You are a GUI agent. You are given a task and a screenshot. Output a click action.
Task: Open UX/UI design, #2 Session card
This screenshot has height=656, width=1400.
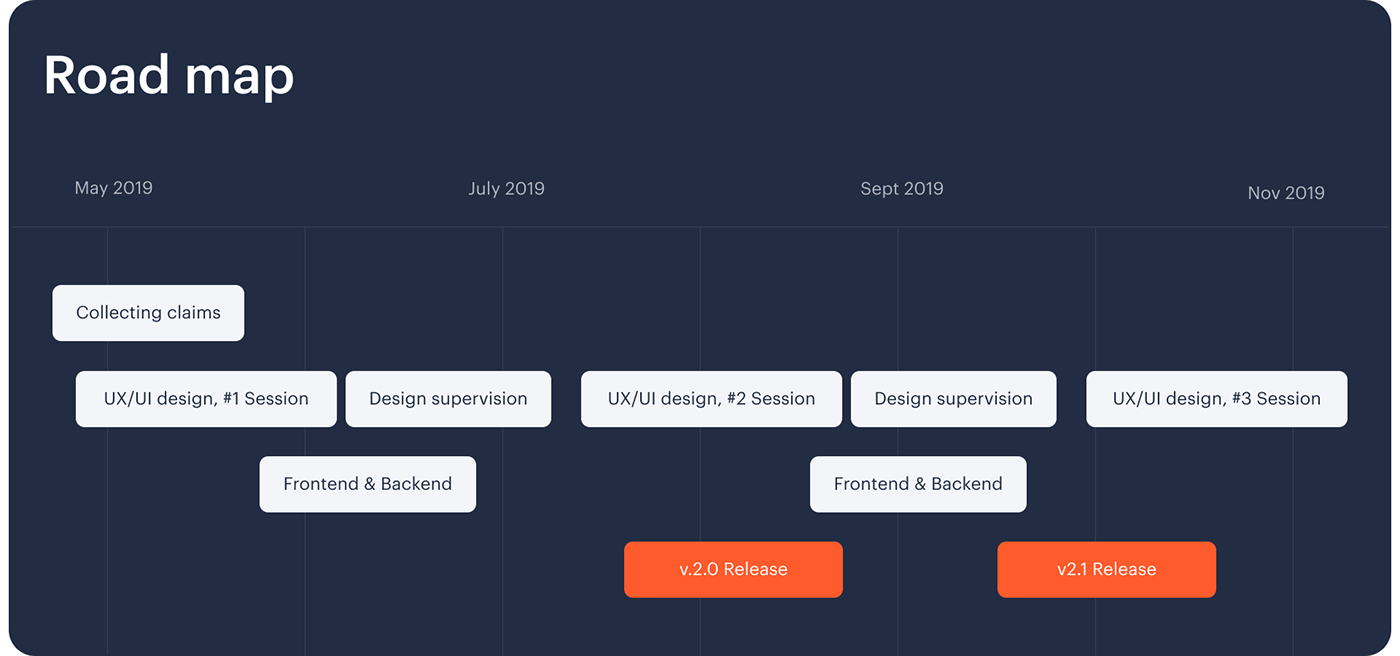pos(711,399)
